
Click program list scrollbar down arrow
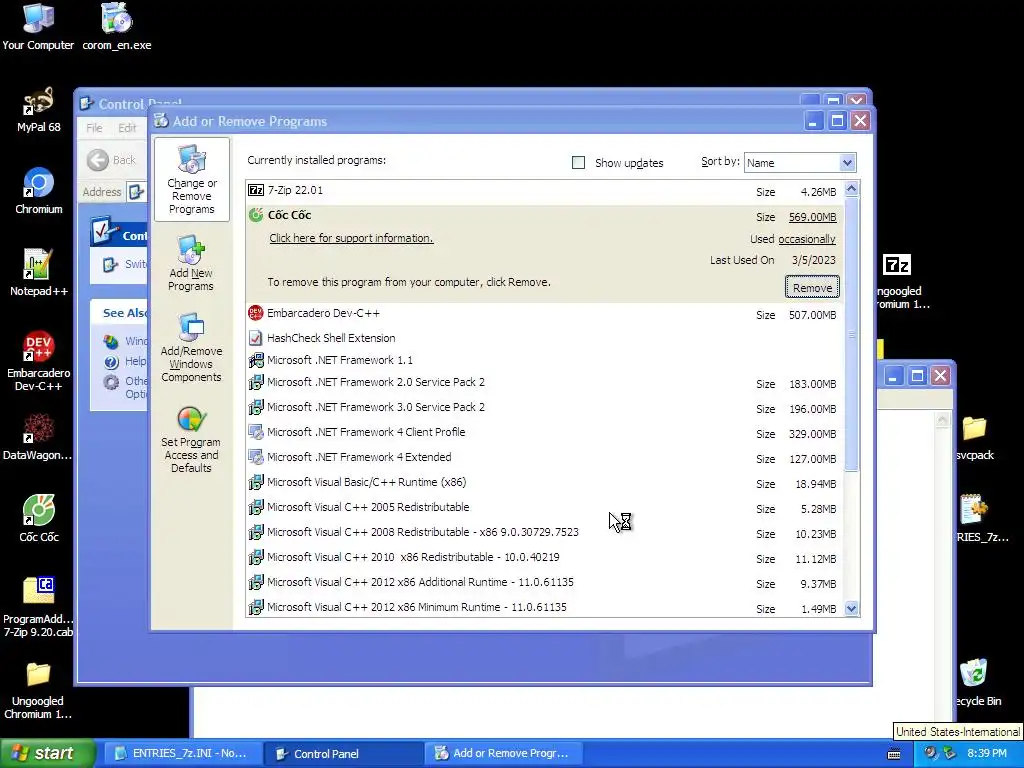[x=851, y=609]
